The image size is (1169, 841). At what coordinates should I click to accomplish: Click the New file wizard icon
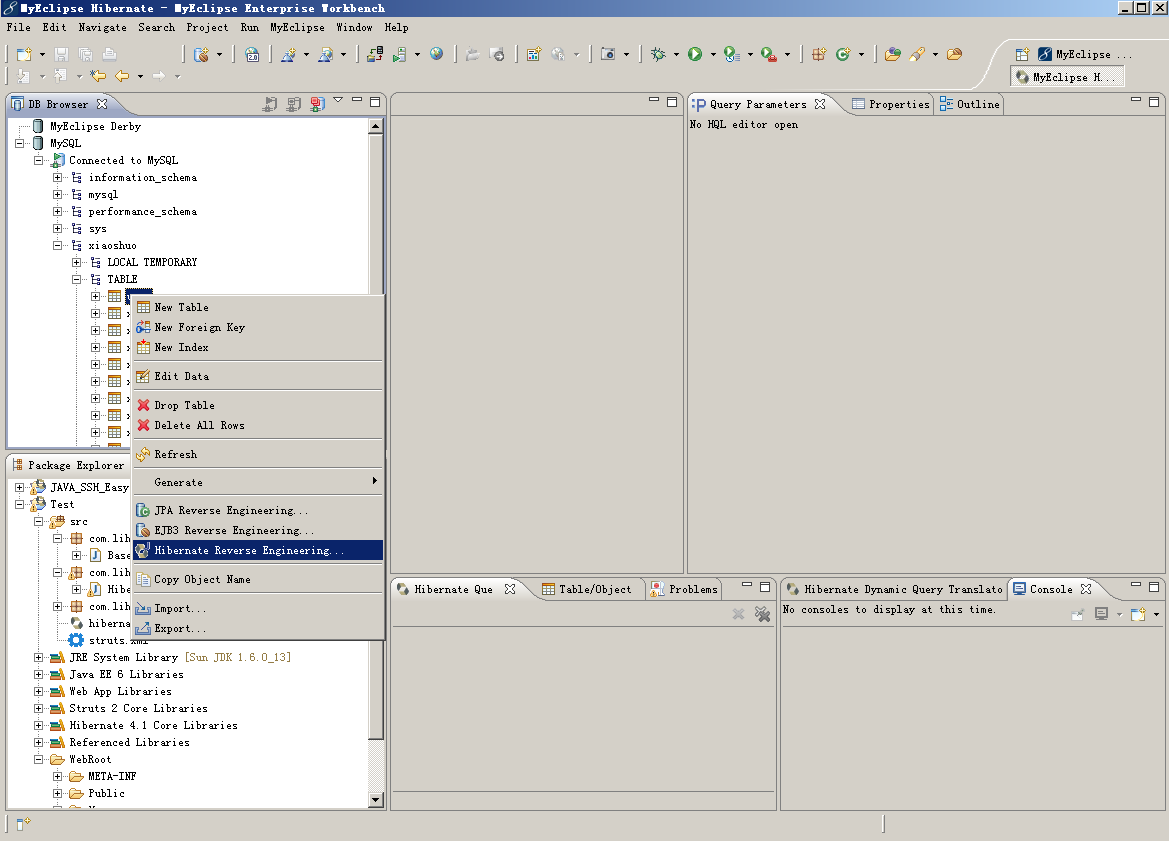[x=24, y=54]
